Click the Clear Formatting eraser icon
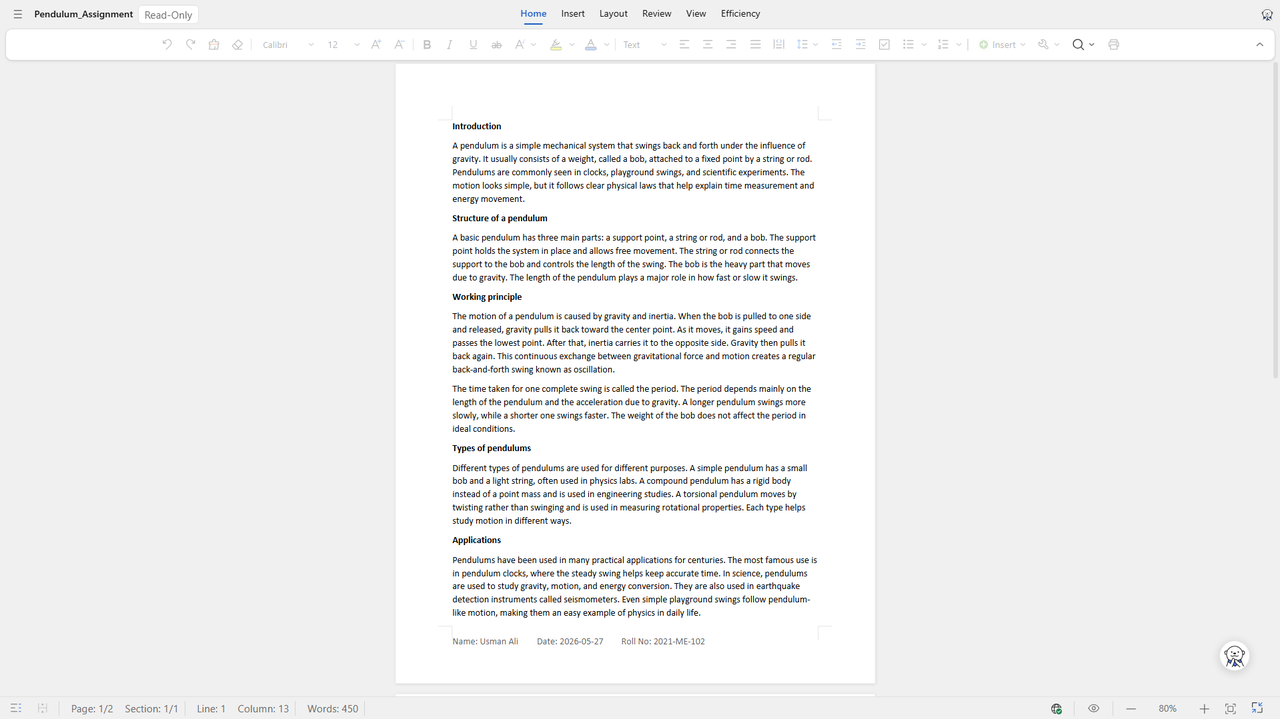This screenshot has width=1280, height=719. coord(237,45)
